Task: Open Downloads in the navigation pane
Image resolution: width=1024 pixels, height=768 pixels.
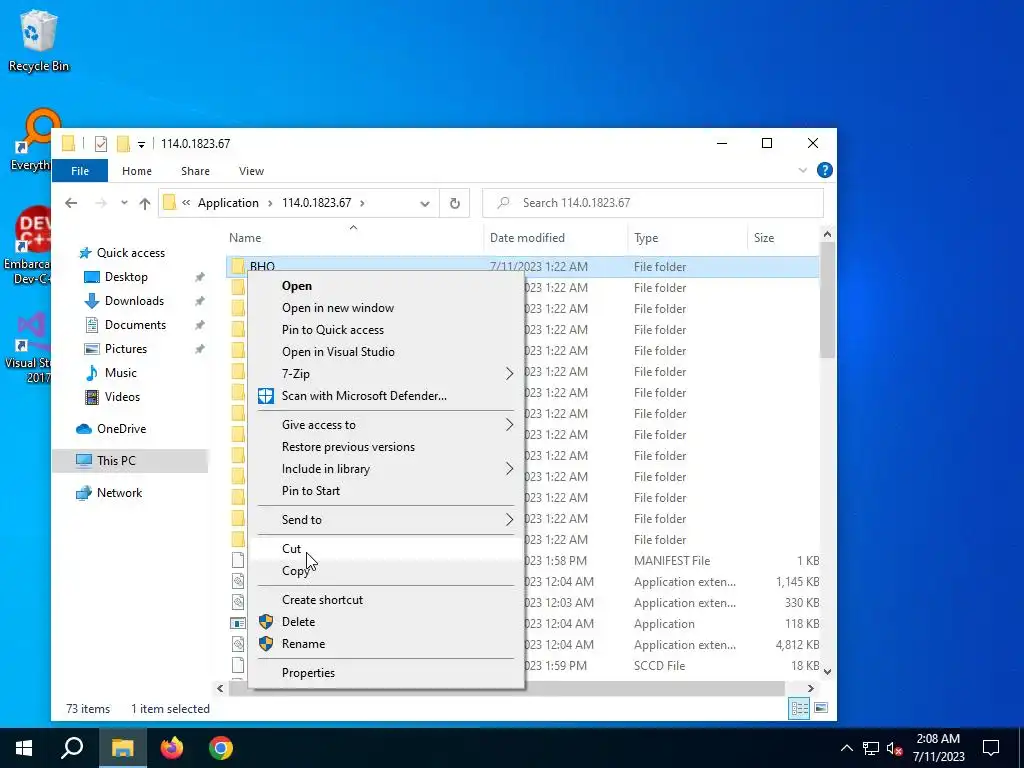Action: (x=134, y=301)
